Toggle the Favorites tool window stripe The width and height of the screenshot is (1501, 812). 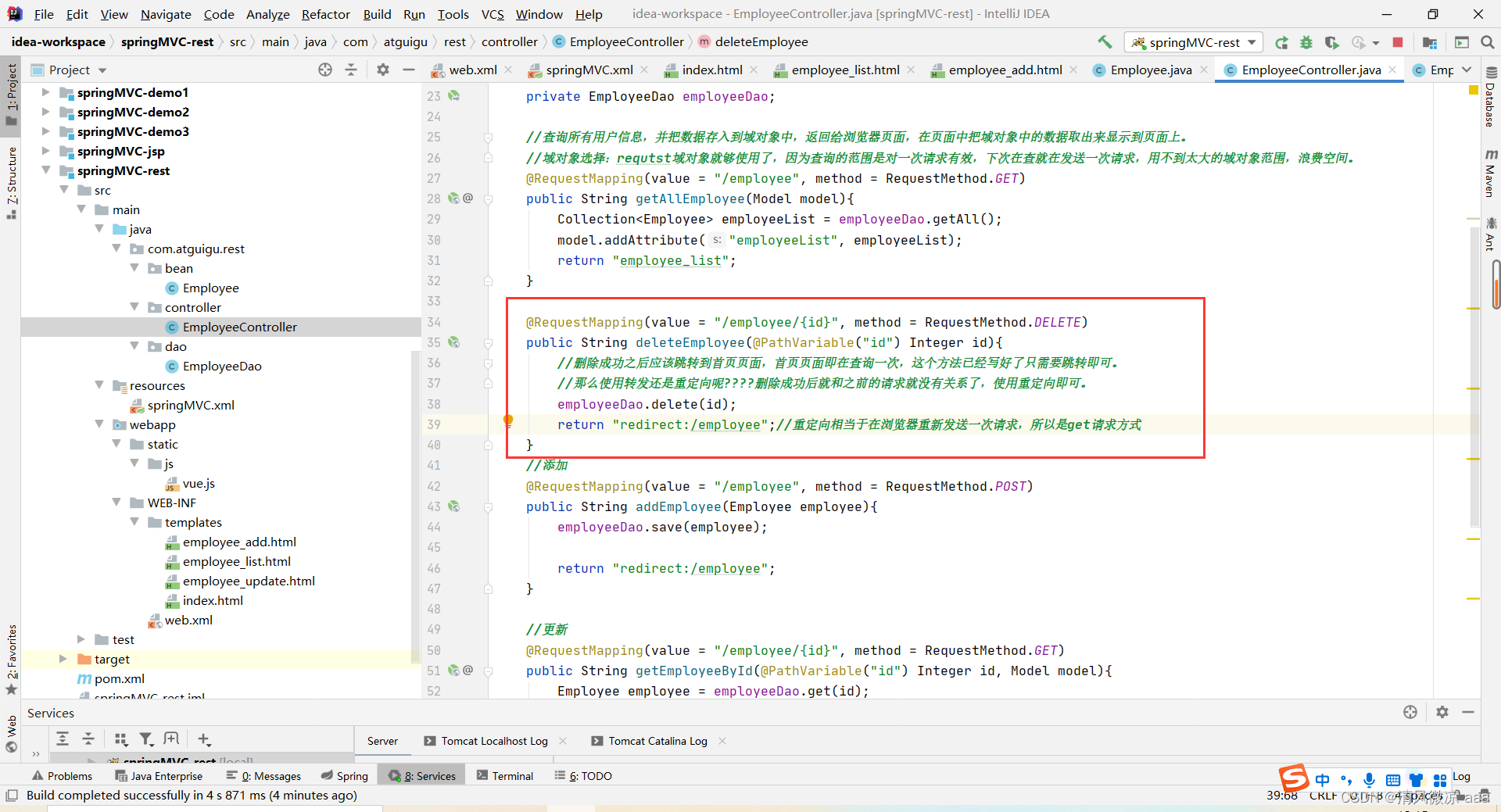(x=11, y=660)
